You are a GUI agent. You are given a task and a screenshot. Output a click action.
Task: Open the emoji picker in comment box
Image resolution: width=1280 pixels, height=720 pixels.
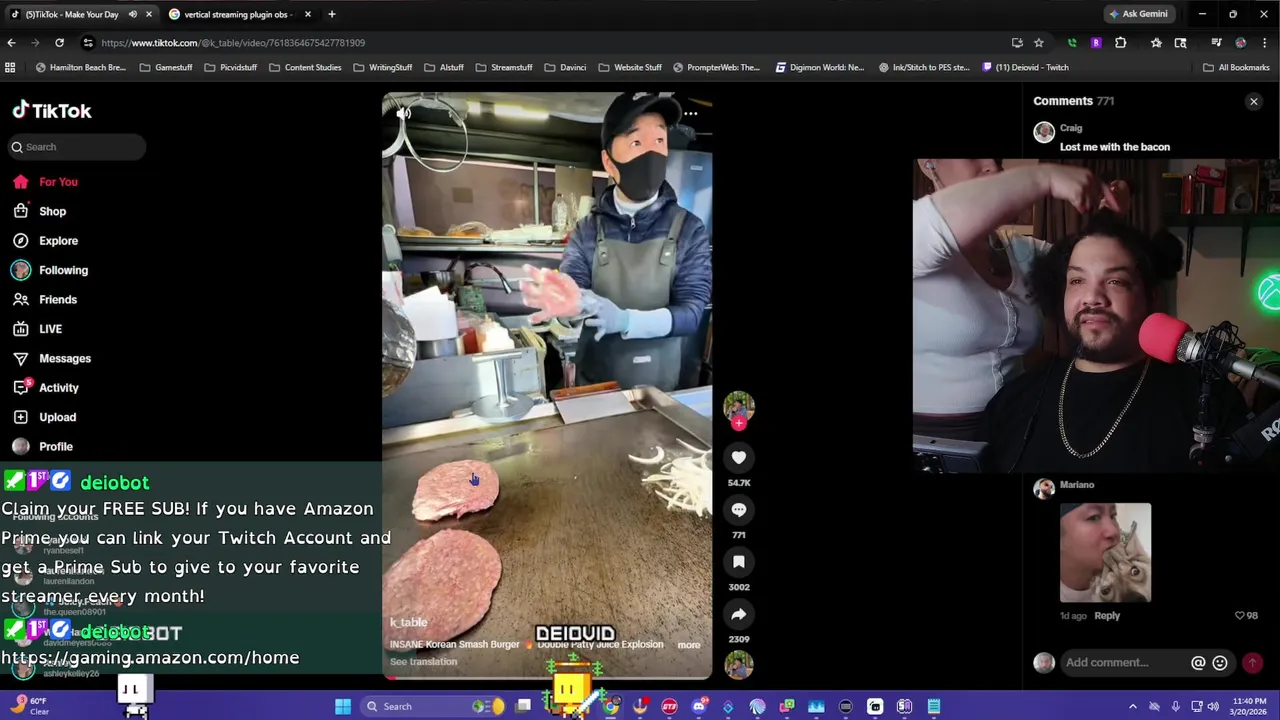pos(1220,663)
